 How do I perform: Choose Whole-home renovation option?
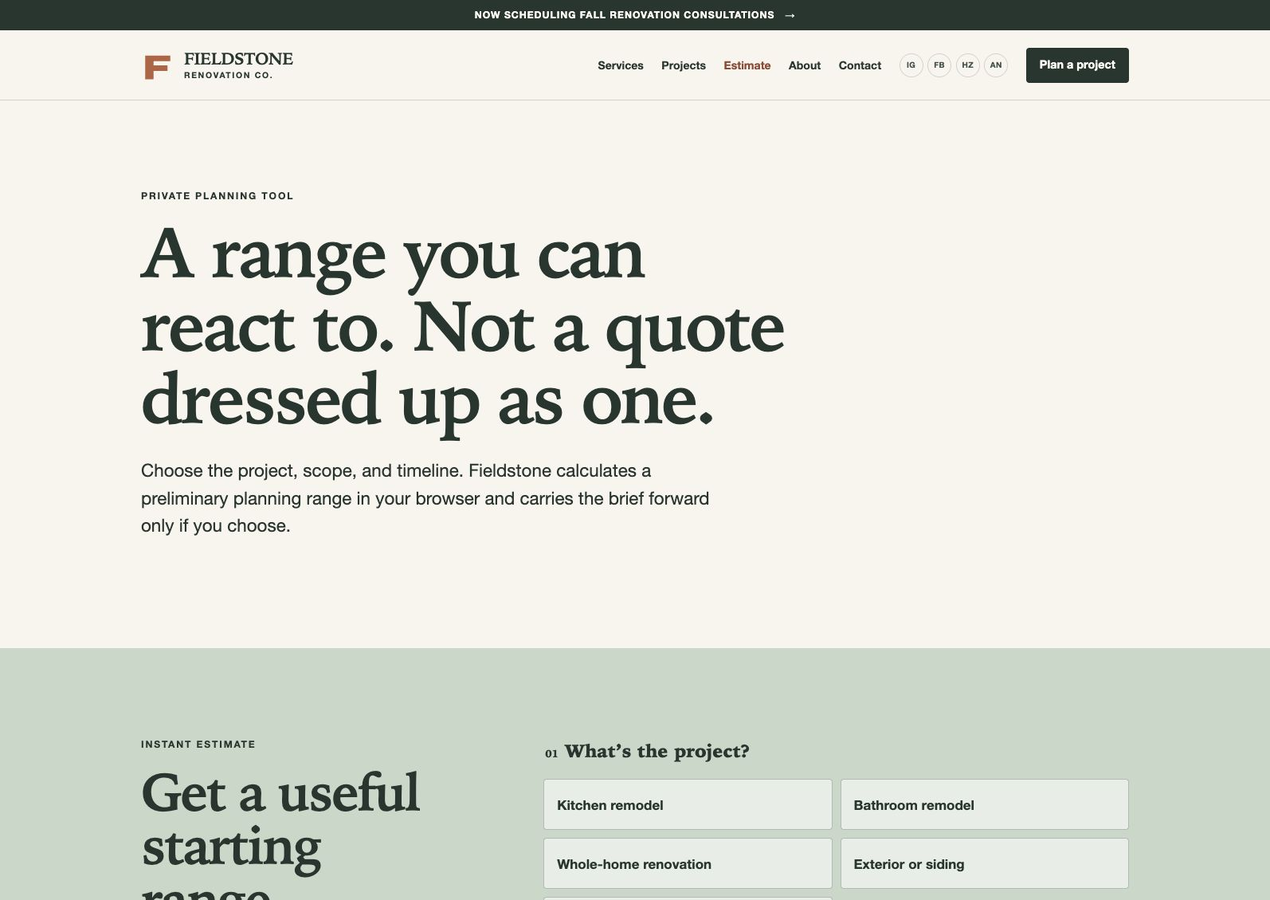(x=688, y=864)
